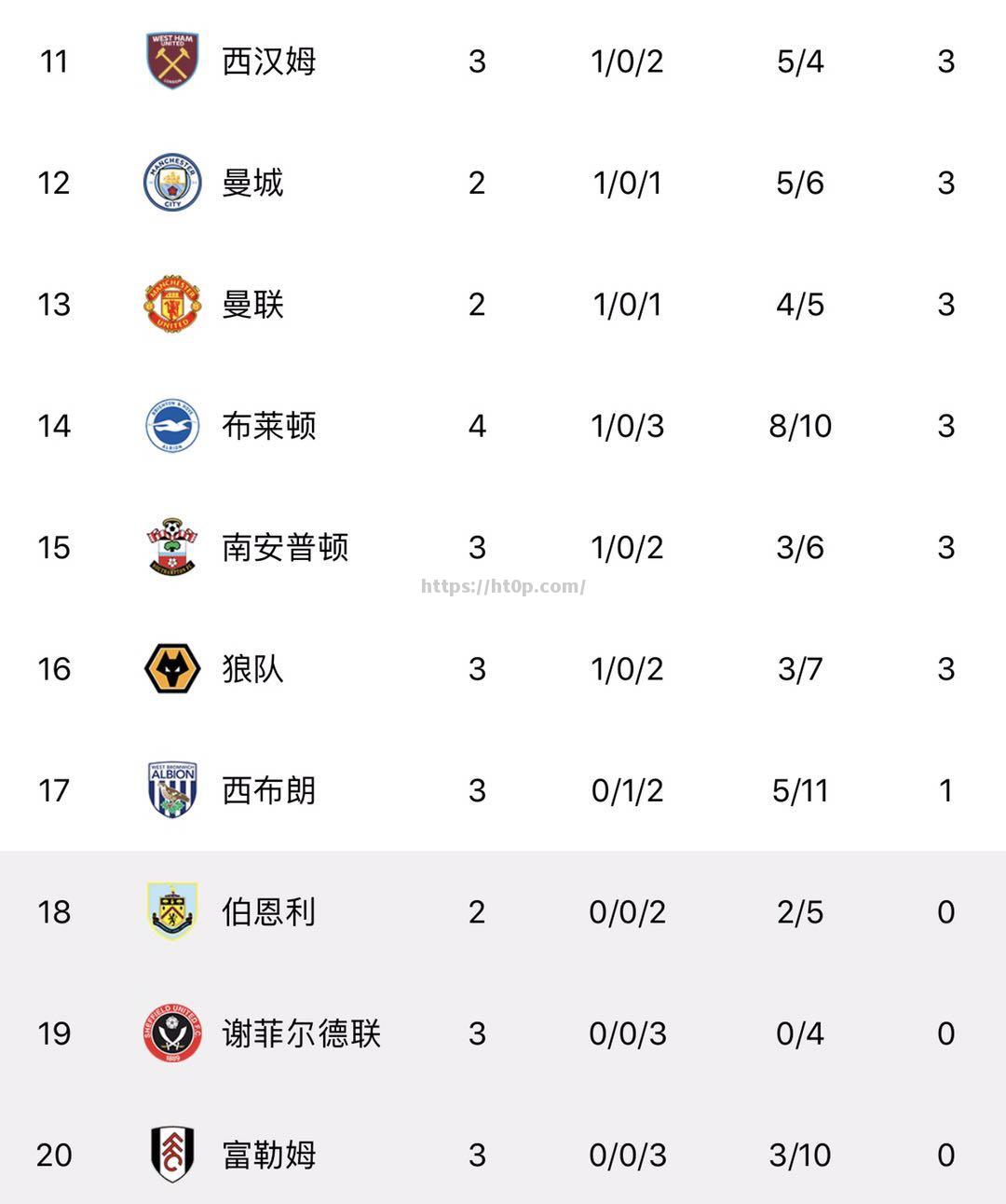Select team name 谢菲尔德联
1006x1204 pixels.
[302, 1033]
